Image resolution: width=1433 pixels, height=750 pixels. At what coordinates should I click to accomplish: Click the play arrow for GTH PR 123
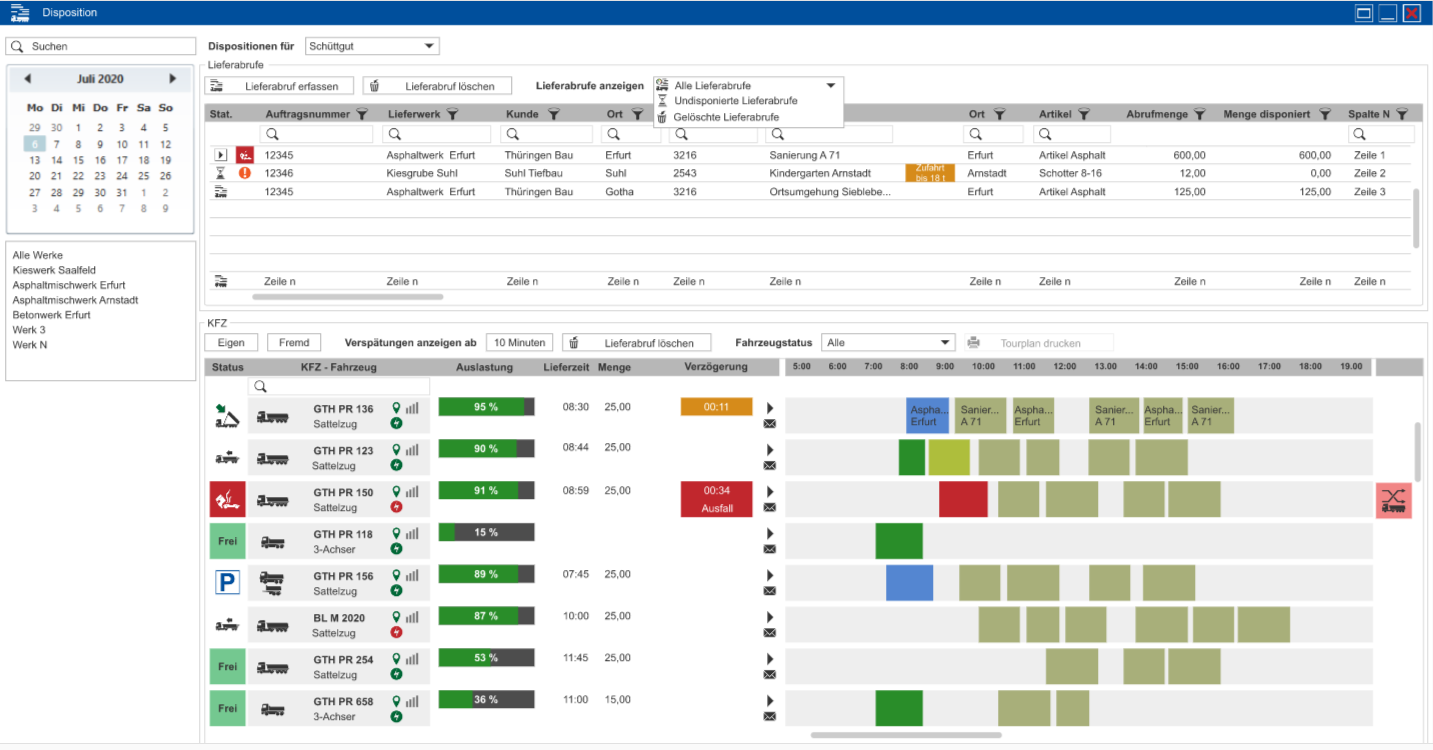(770, 450)
